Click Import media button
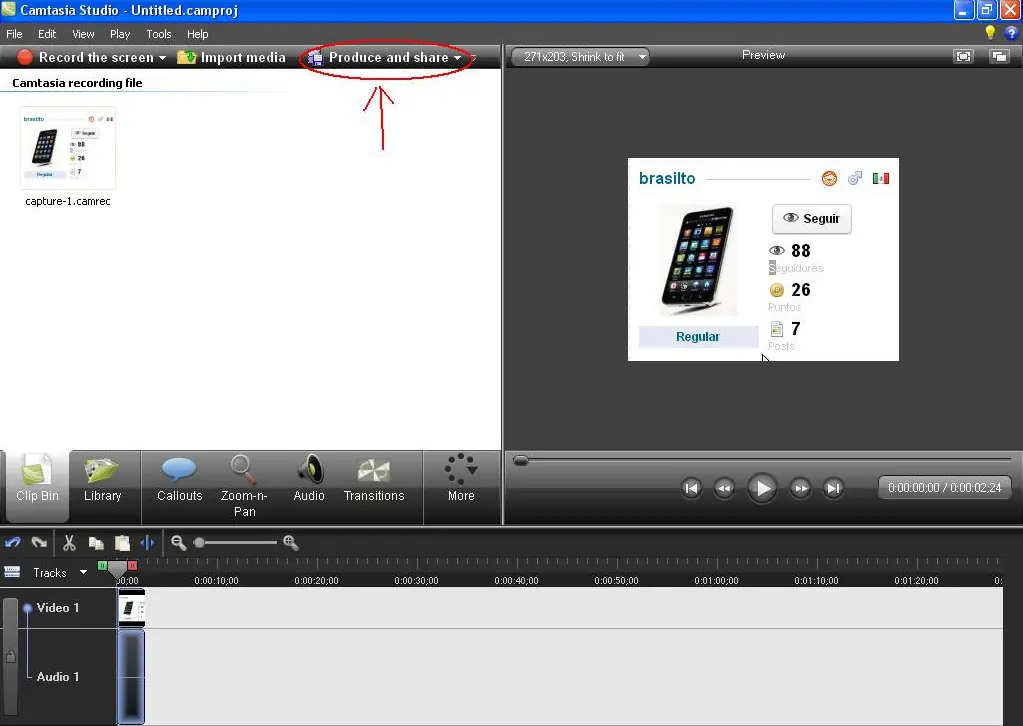The image size is (1023, 726). click(x=232, y=57)
